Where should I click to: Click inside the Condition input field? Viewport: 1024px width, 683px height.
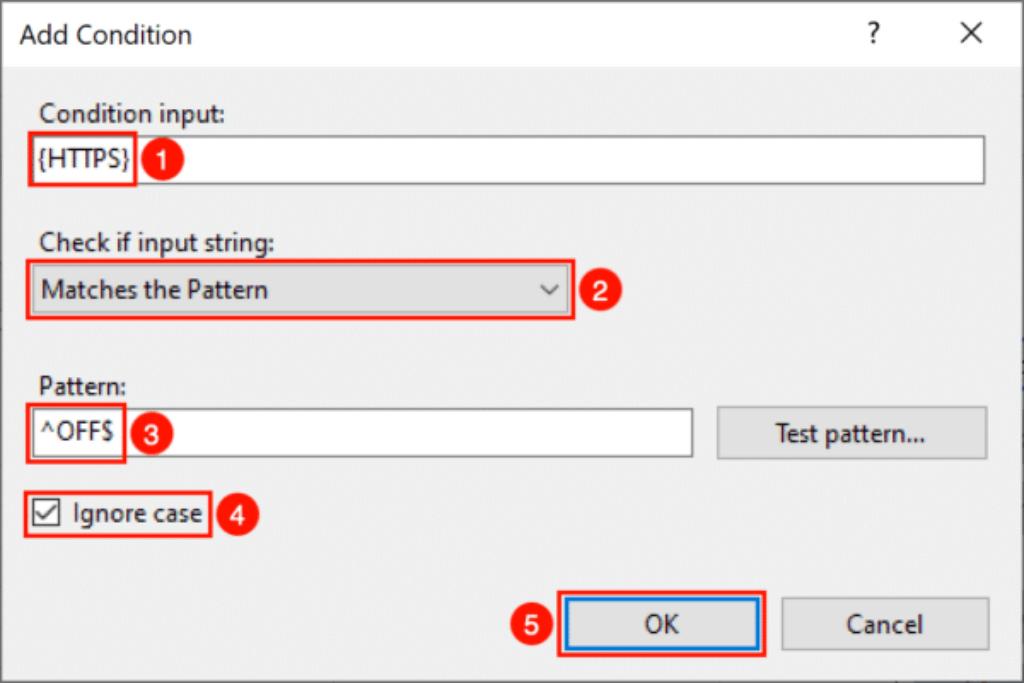(x=508, y=159)
